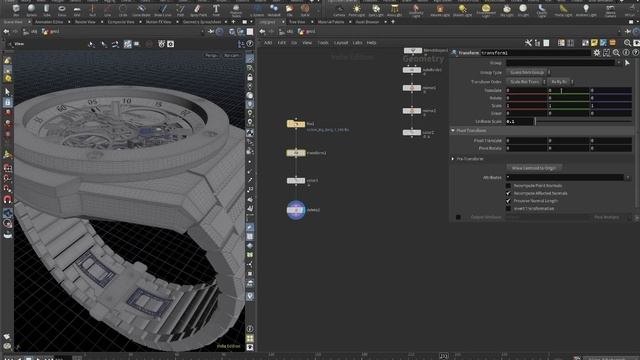Select the Font shelf tool
Screen dimensions: 640x360
(216, 10)
